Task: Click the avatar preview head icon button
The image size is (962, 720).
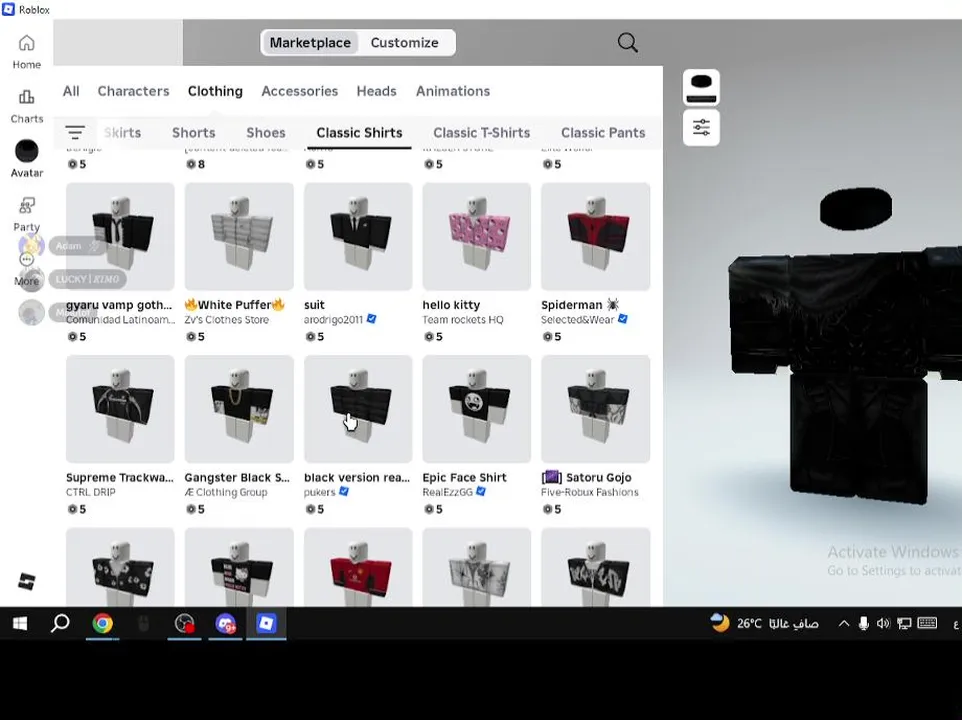Action: [x=701, y=88]
